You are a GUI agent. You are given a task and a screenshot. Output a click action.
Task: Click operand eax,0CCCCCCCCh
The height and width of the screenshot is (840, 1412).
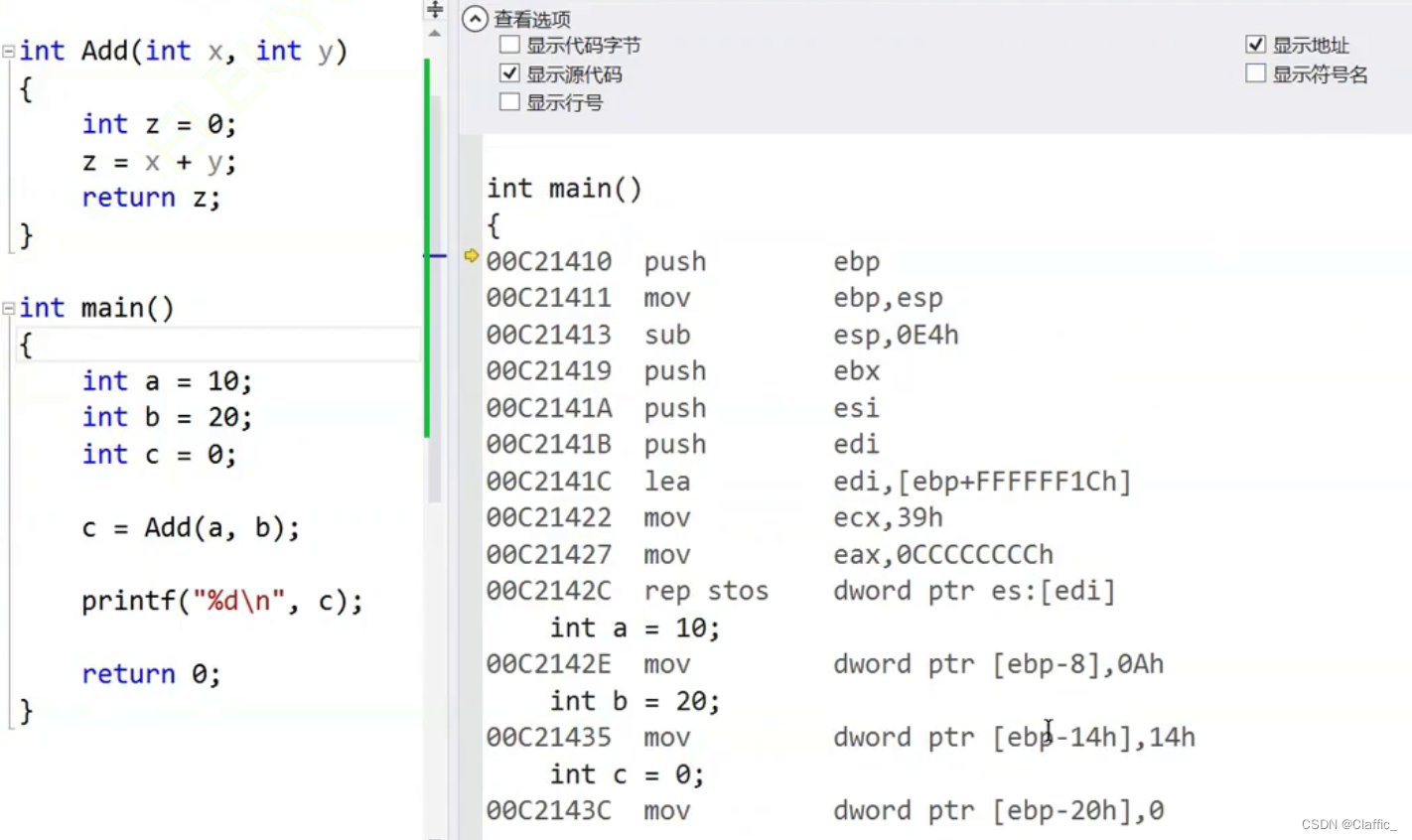point(944,555)
